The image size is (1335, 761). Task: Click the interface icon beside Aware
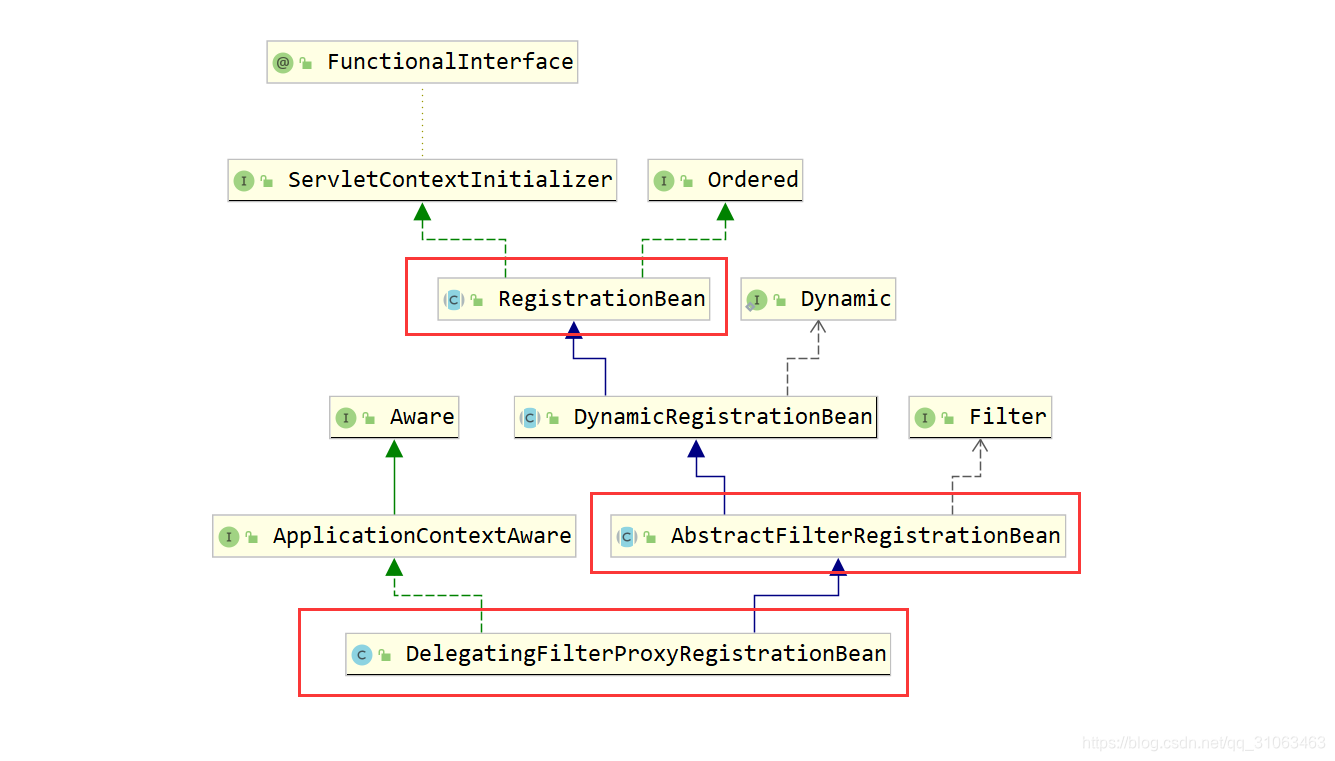(346, 417)
